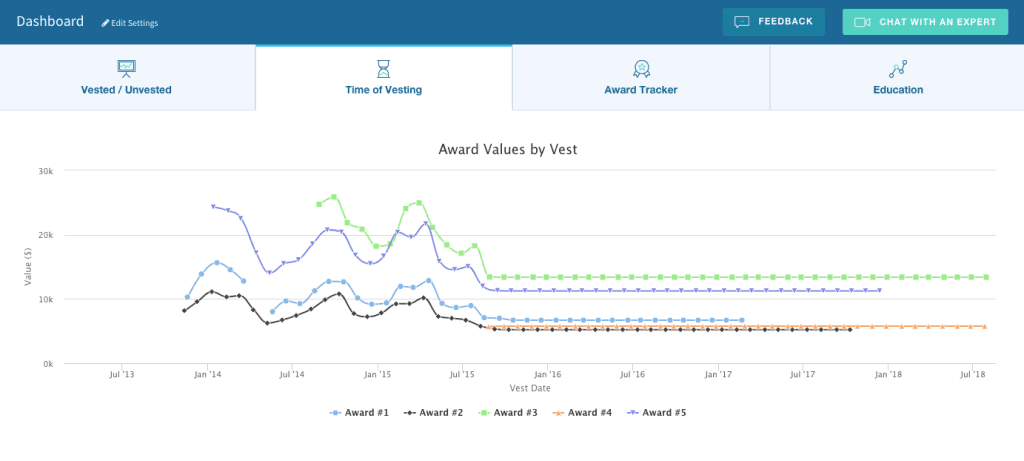The height and width of the screenshot is (461, 1024).
Task: Toggle Award #3 legend entry
Action: [x=508, y=413]
